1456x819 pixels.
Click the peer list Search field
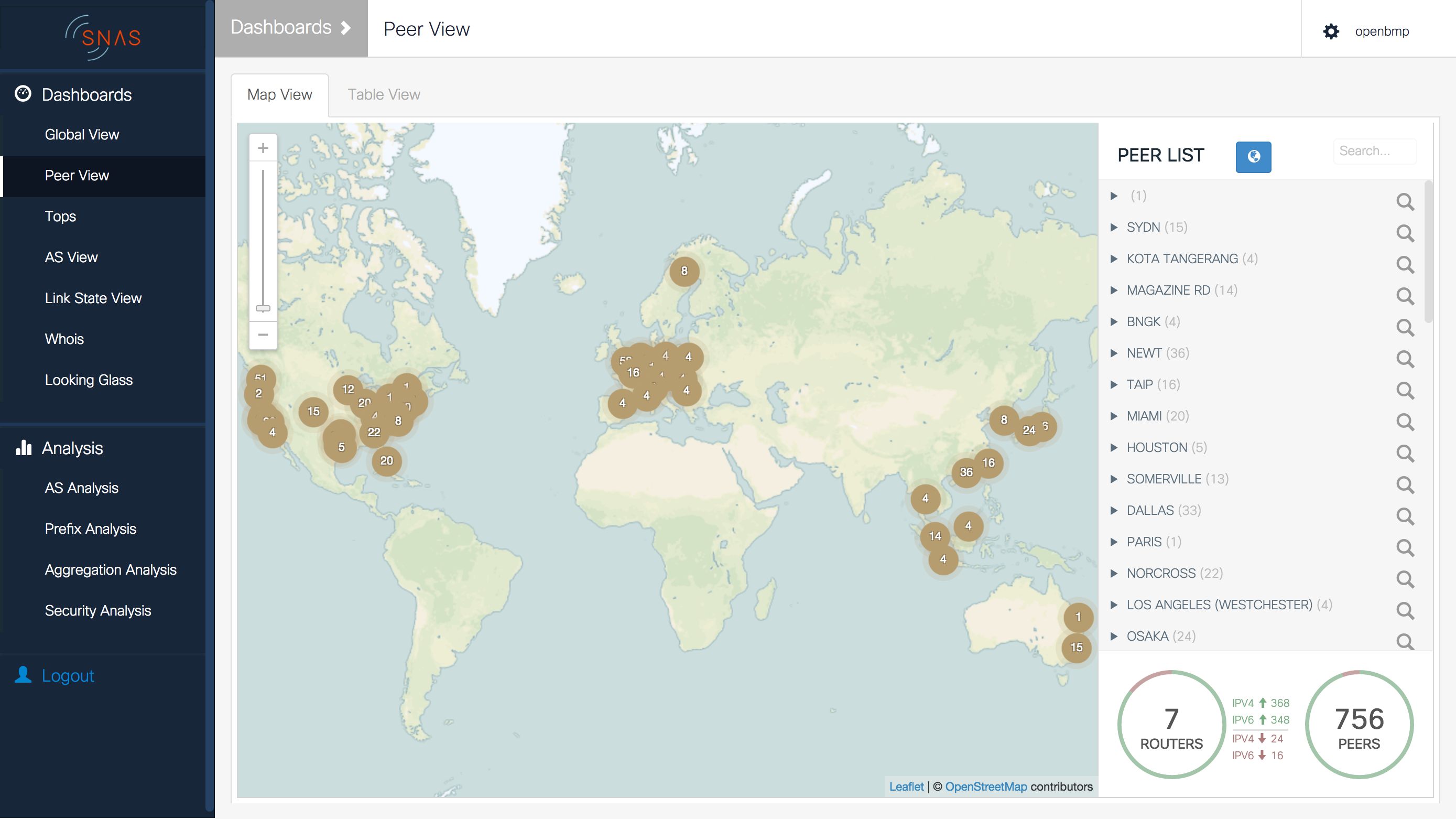click(1375, 151)
